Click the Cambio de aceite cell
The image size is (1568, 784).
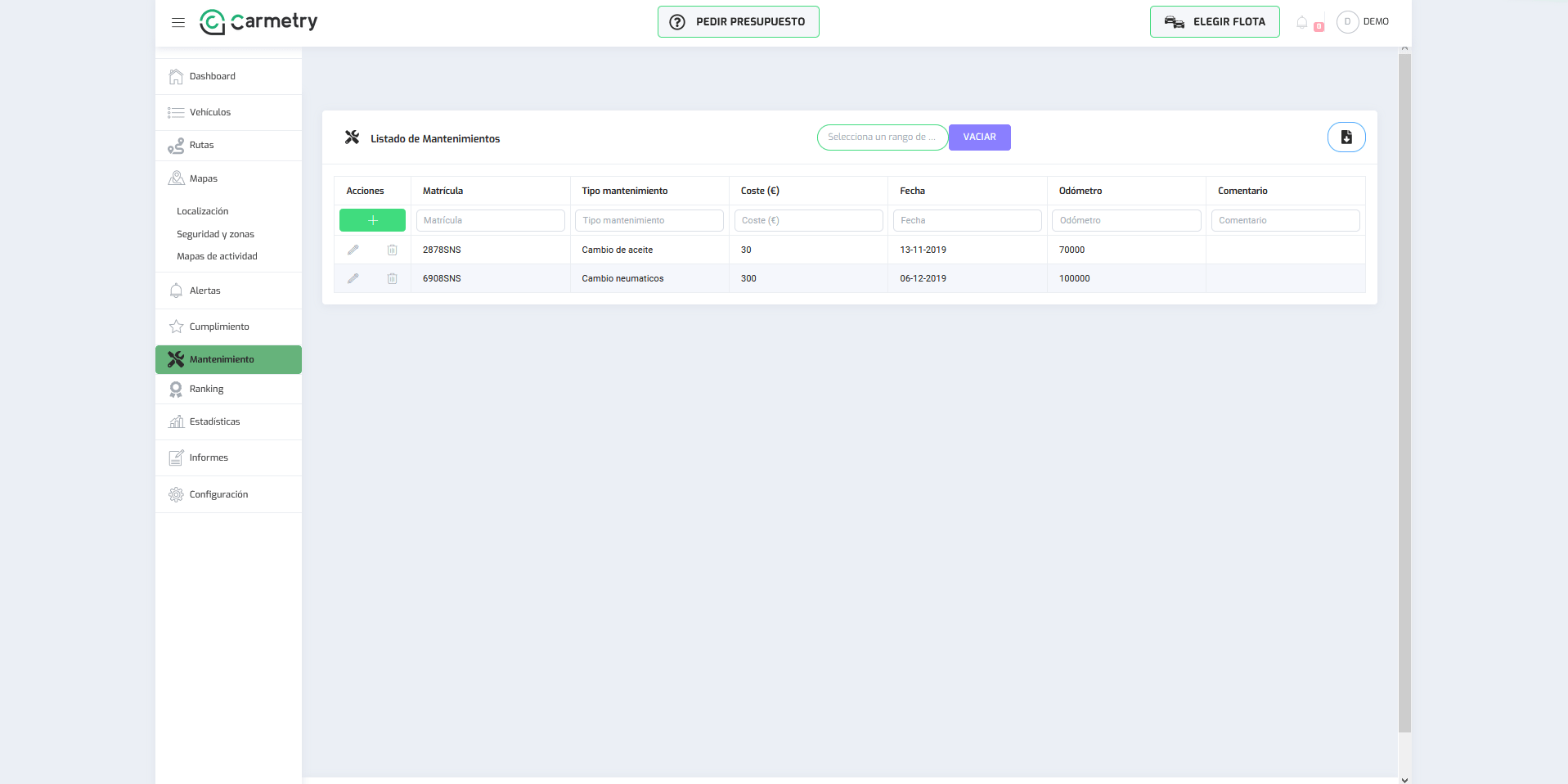pyautogui.click(x=649, y=250)
